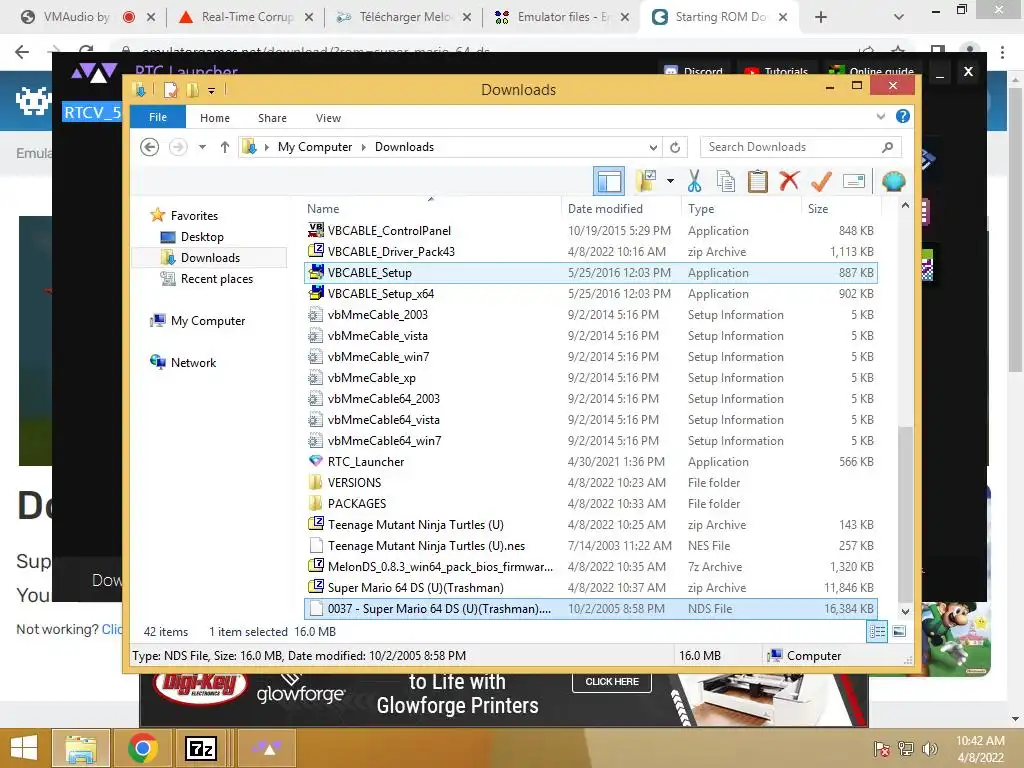Select the VBCABLE_Setup_x64 application
Viewport: 1024px width, 768px height.
click(x=590, y=294)
